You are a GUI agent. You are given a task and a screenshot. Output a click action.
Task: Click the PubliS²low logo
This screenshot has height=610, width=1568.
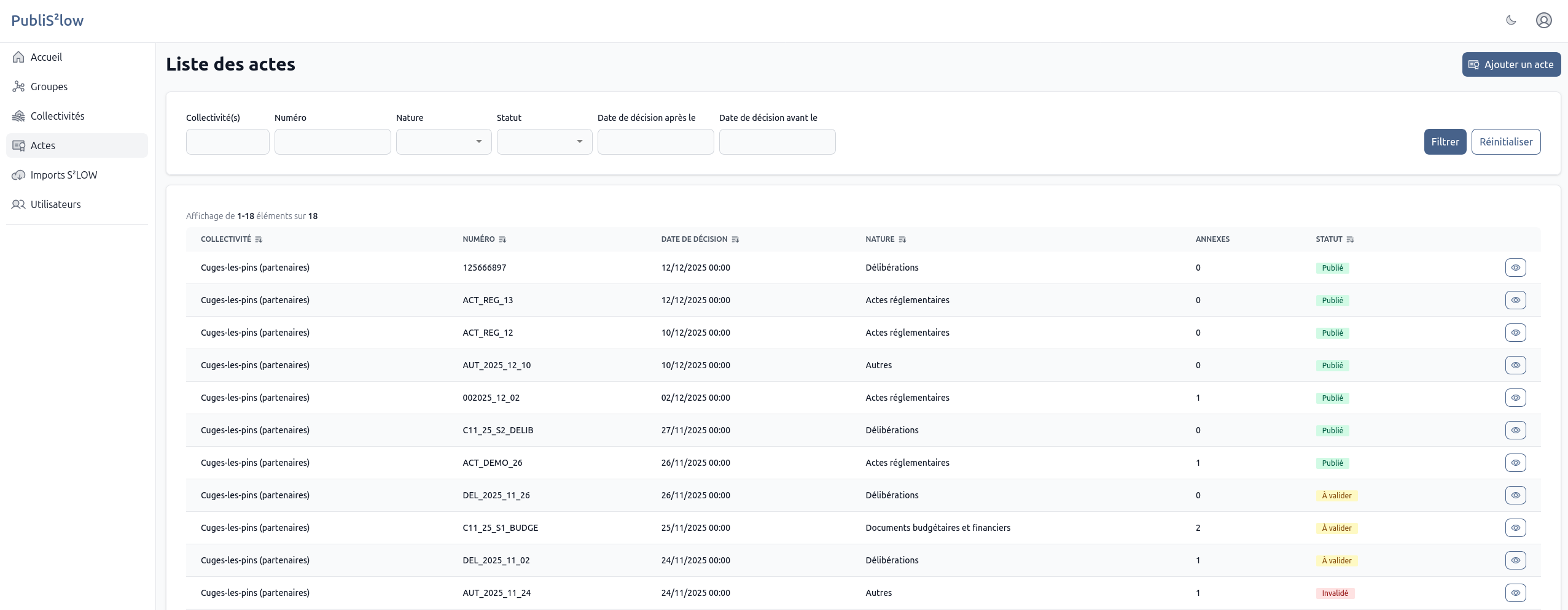pos(47,20)
